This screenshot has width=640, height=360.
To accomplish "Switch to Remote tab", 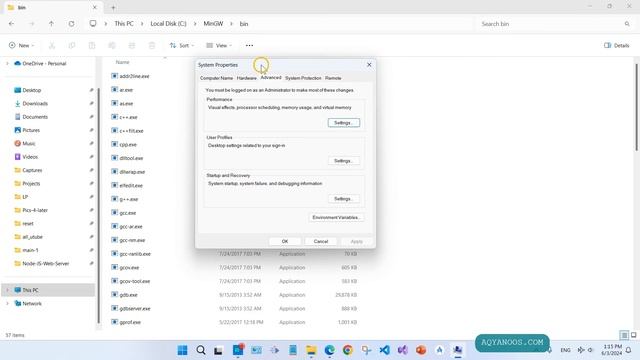I will pyautogui.click(x=333, y=78).
